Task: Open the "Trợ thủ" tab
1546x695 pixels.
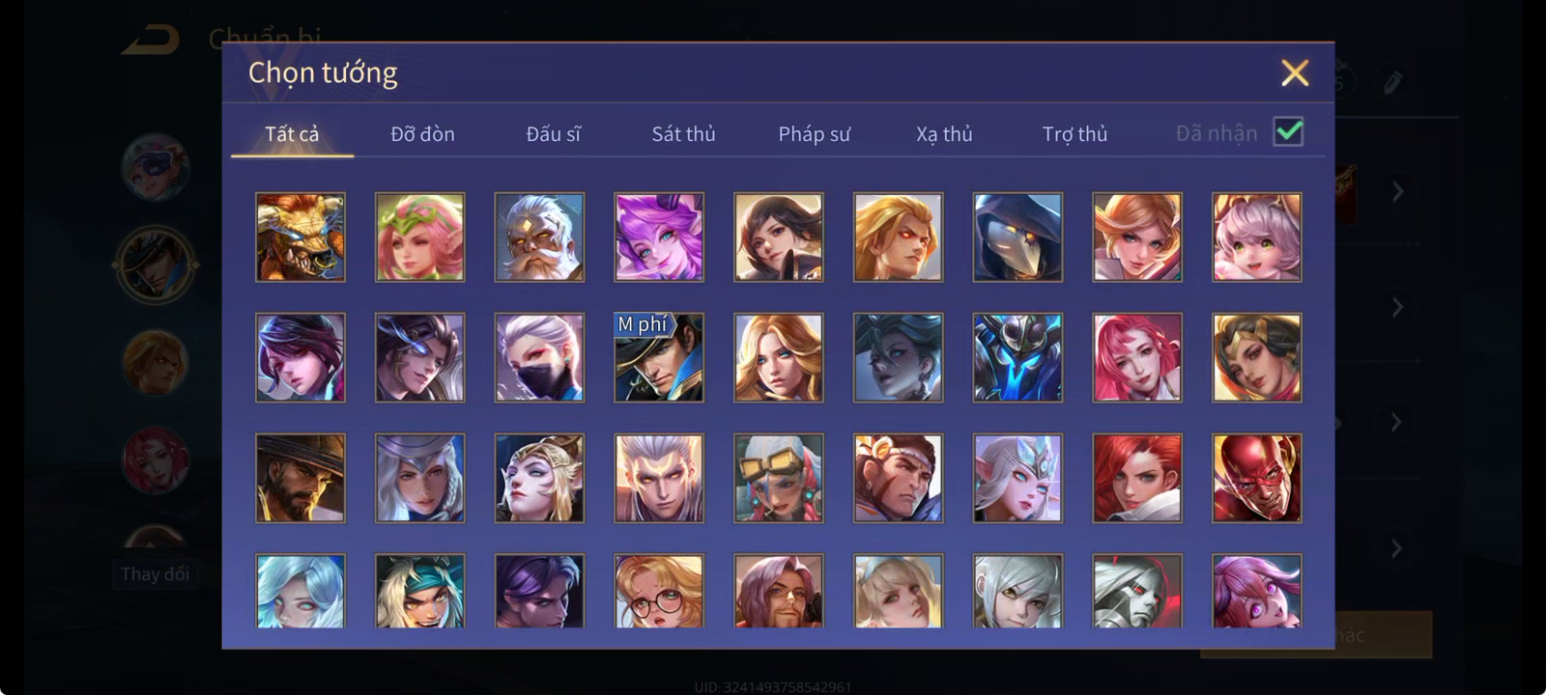Action: click(1075, 134)
